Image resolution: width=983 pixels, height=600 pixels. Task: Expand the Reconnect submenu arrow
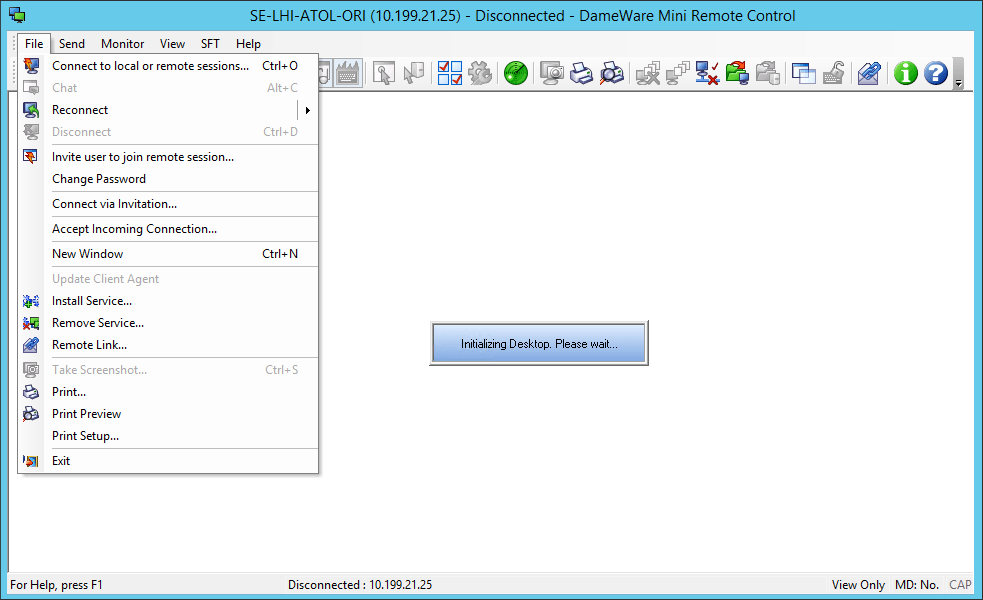[308, 110]
